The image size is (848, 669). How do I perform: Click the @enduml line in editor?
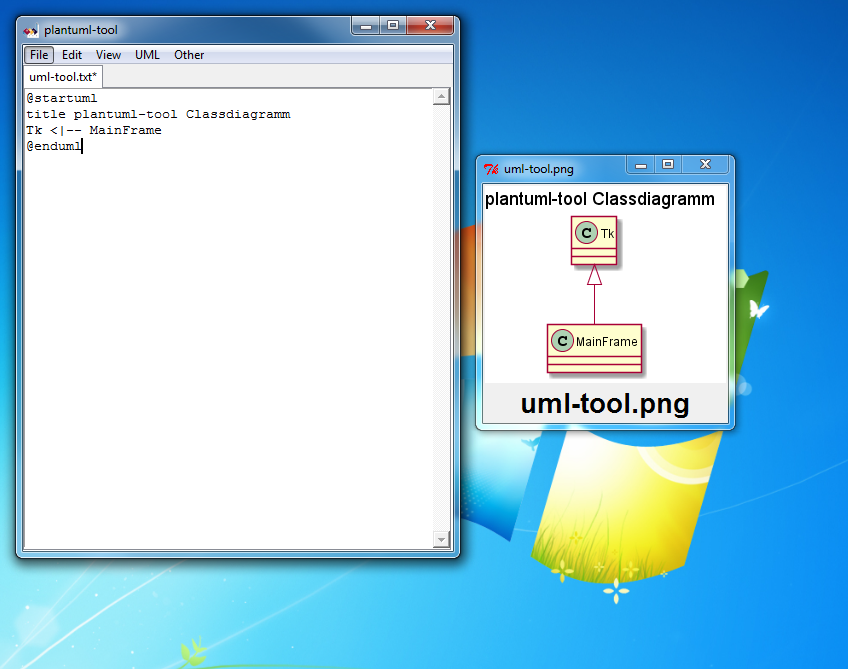(x=54, y=146)
